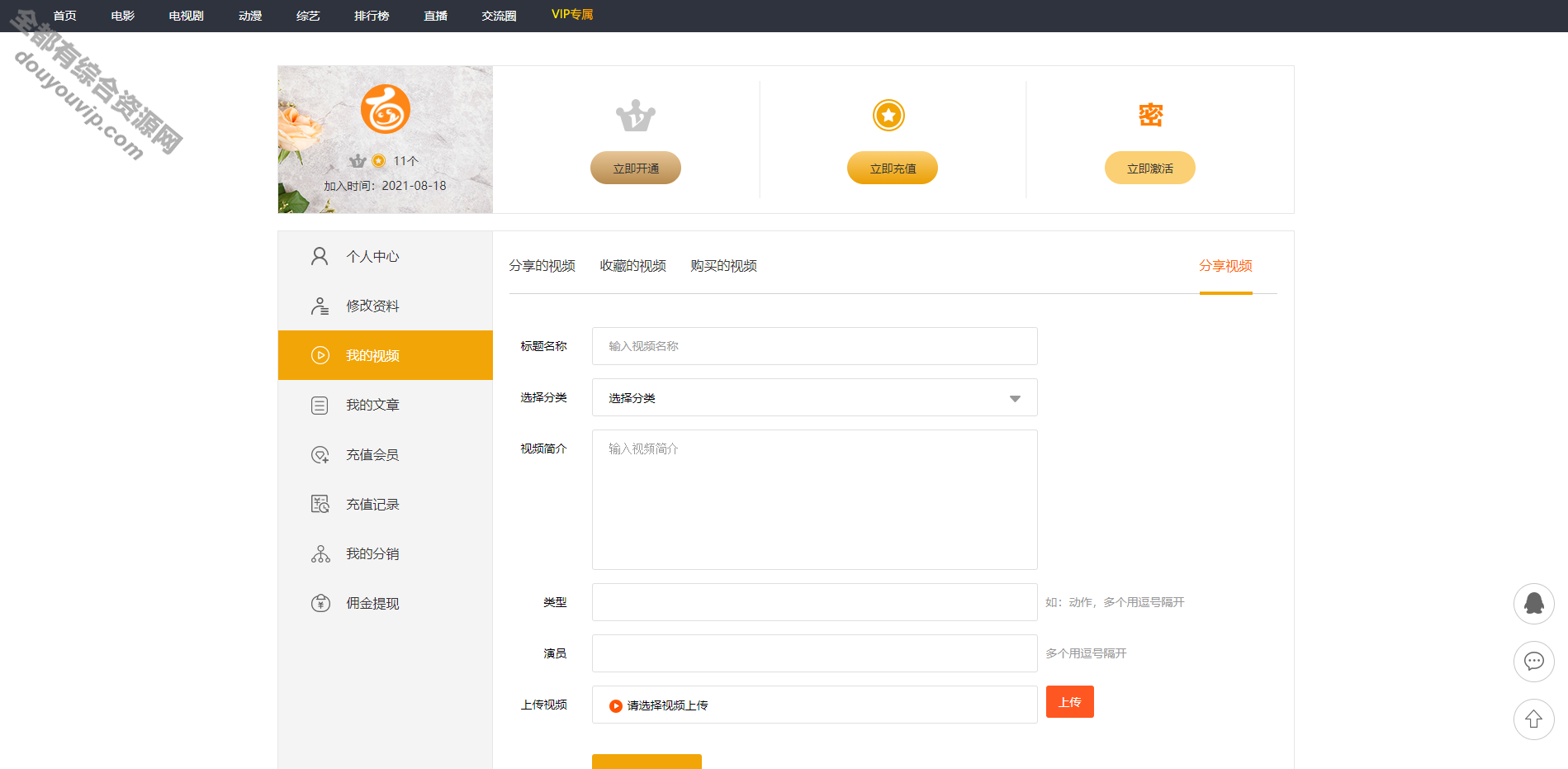
Task: Open 动漫 in the top navigation
Action: 249,16
